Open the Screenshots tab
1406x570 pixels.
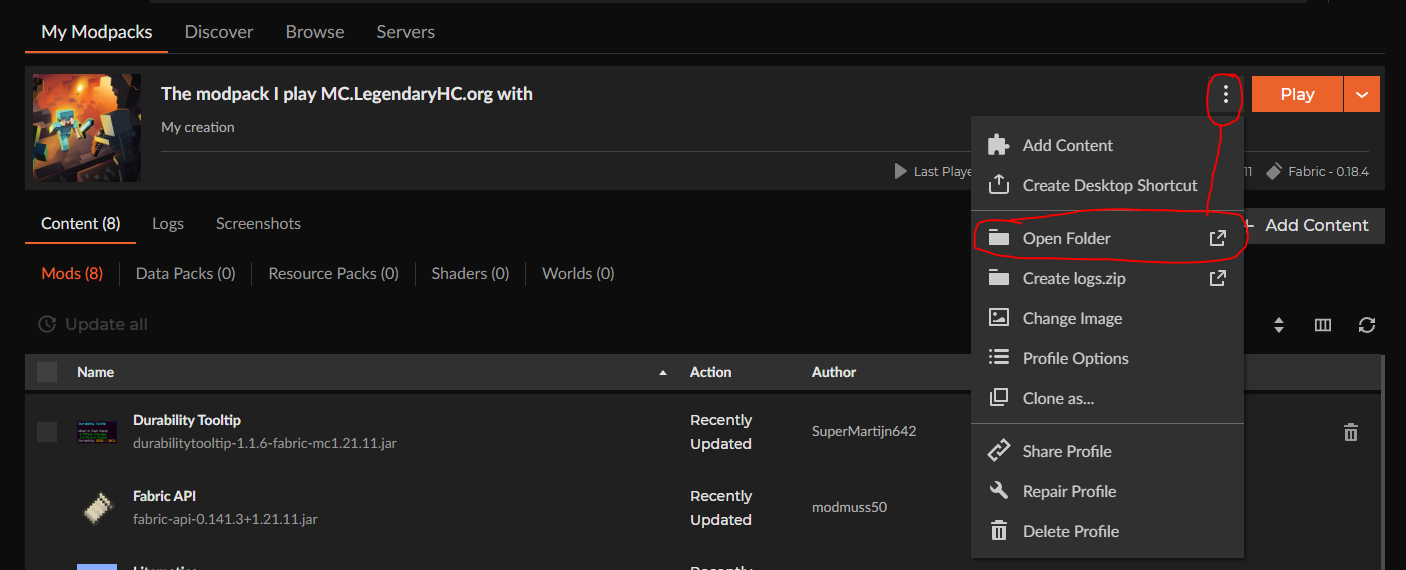[258, 224]
